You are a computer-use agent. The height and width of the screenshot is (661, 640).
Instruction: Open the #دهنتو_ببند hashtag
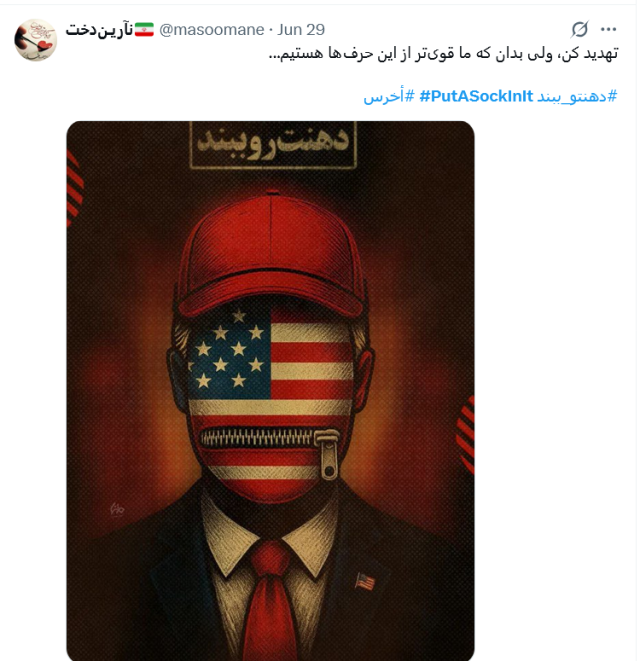tap(577, 97)
